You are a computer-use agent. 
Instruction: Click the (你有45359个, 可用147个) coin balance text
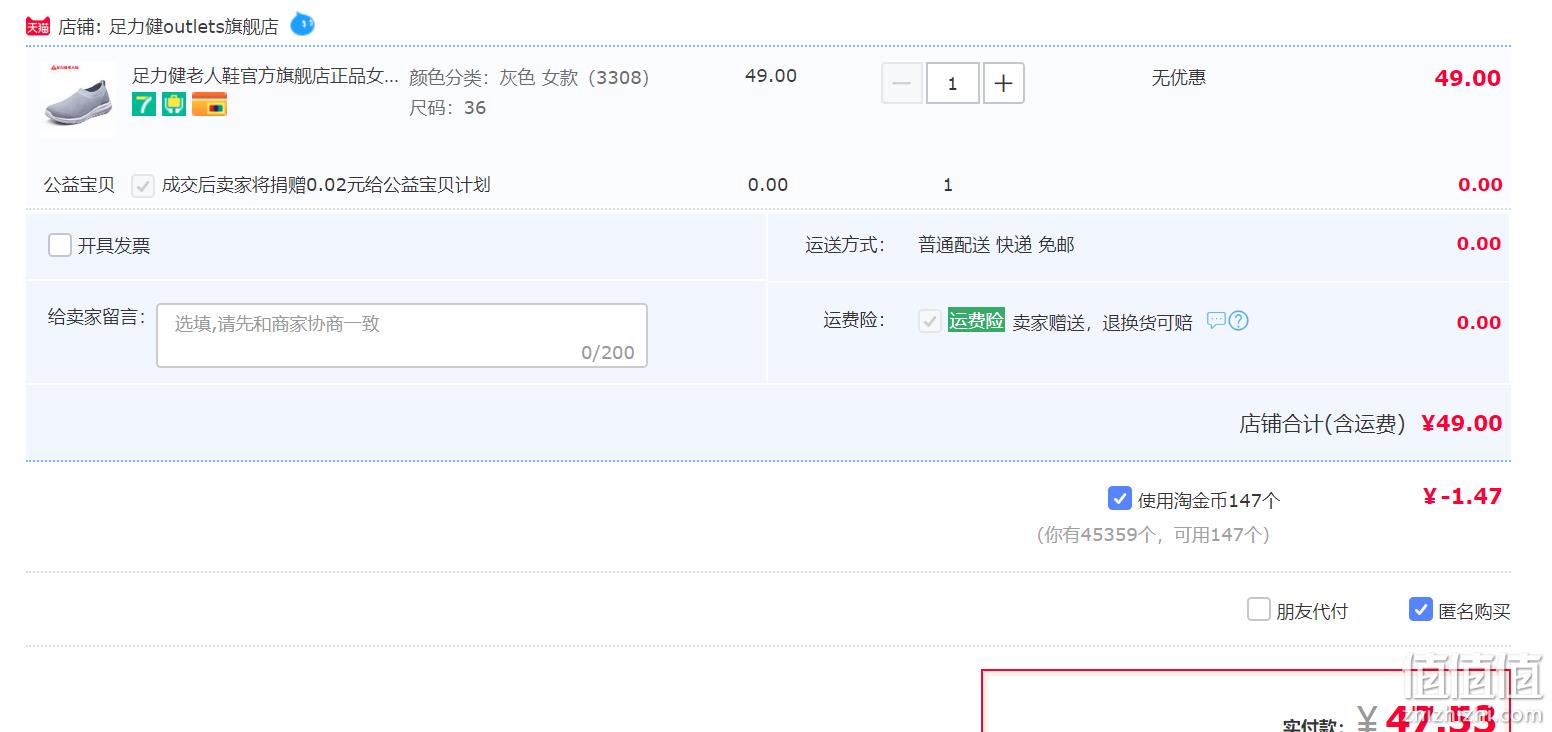click(x=1153, y=535)
